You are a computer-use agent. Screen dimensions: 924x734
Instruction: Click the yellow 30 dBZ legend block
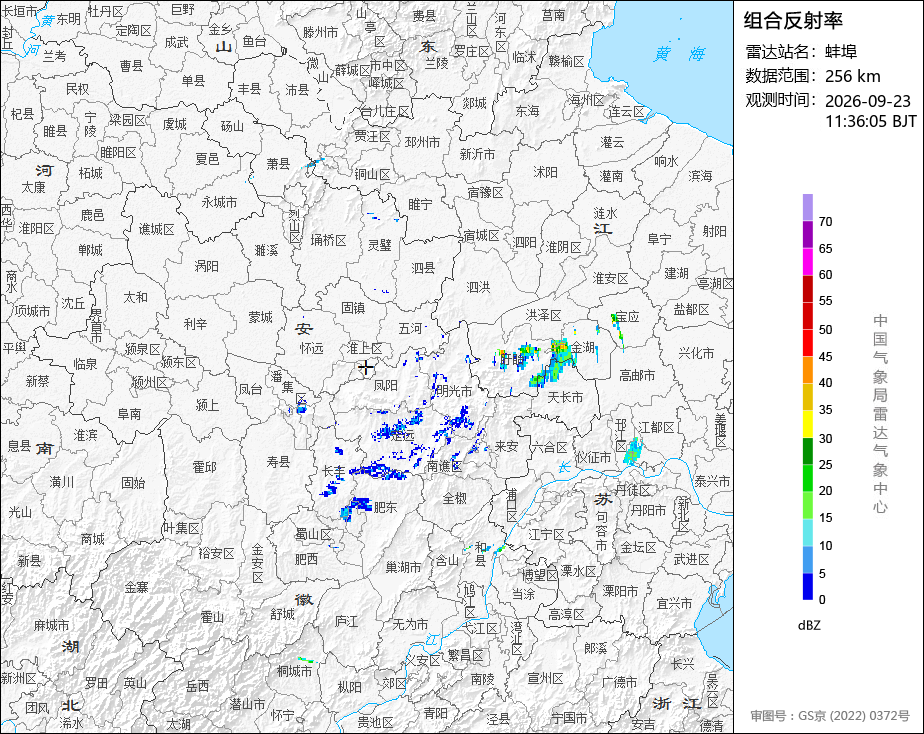(808, 424)
